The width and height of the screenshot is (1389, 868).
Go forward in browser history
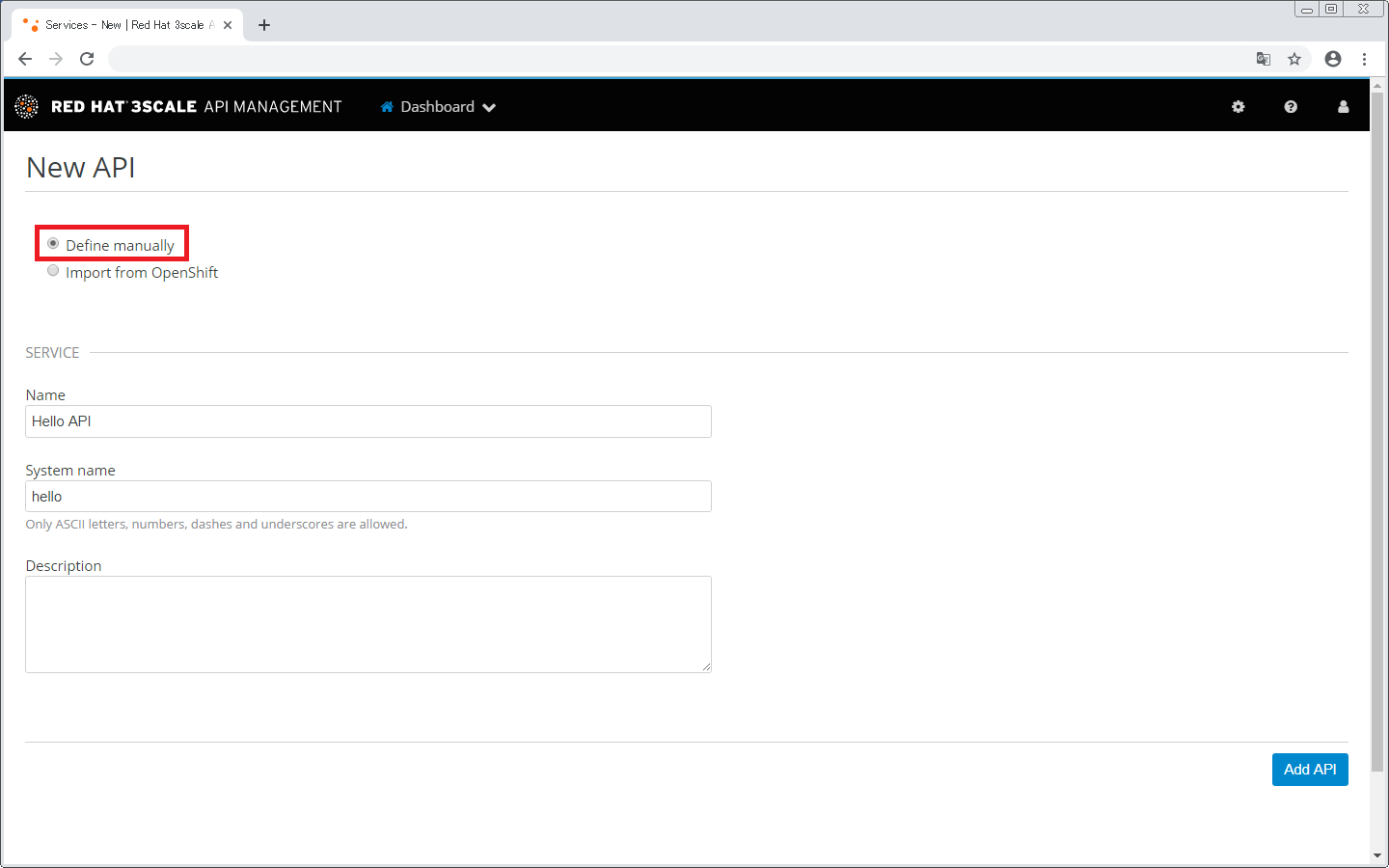coord(56,59)
